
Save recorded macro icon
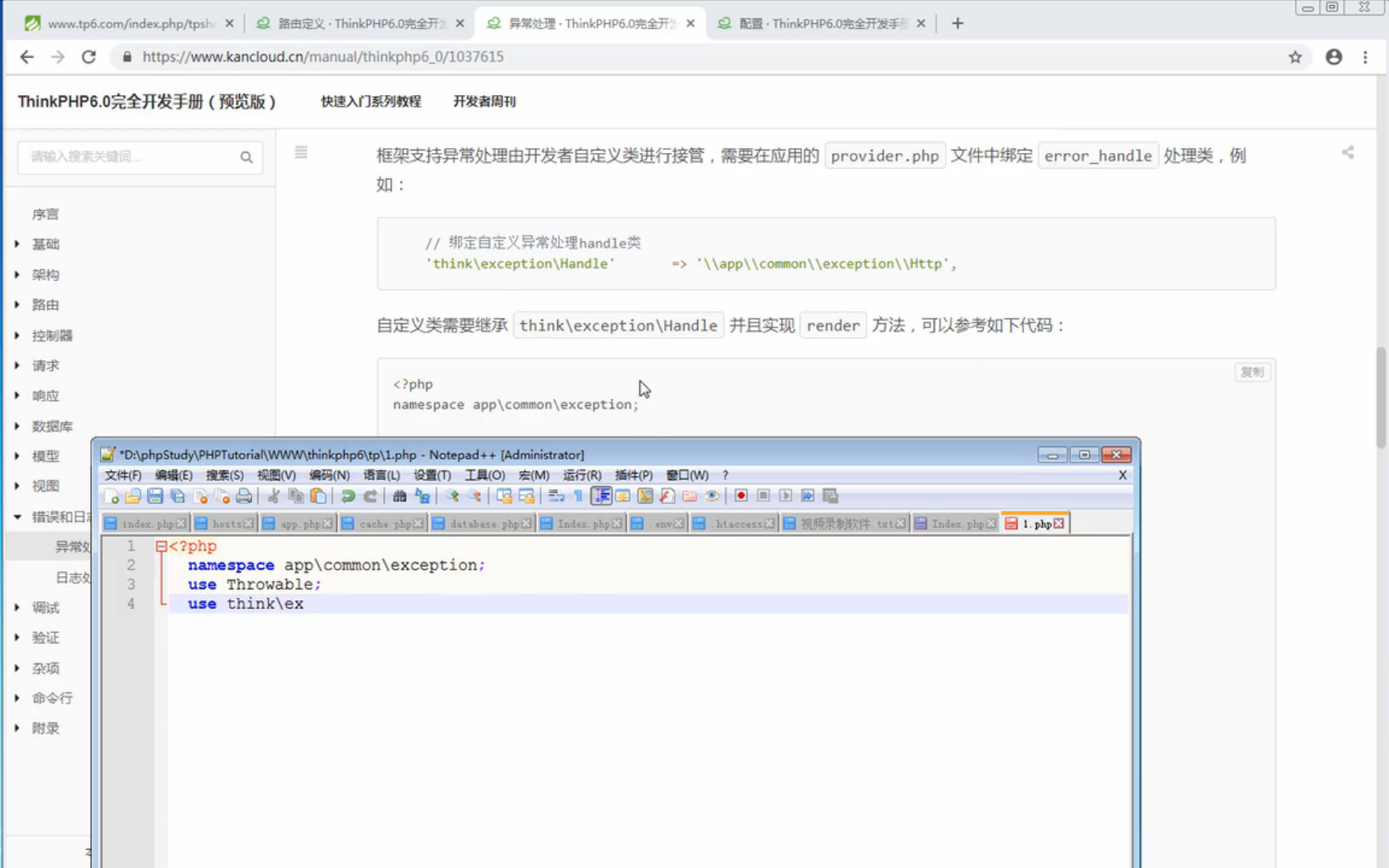click(831, 496)
